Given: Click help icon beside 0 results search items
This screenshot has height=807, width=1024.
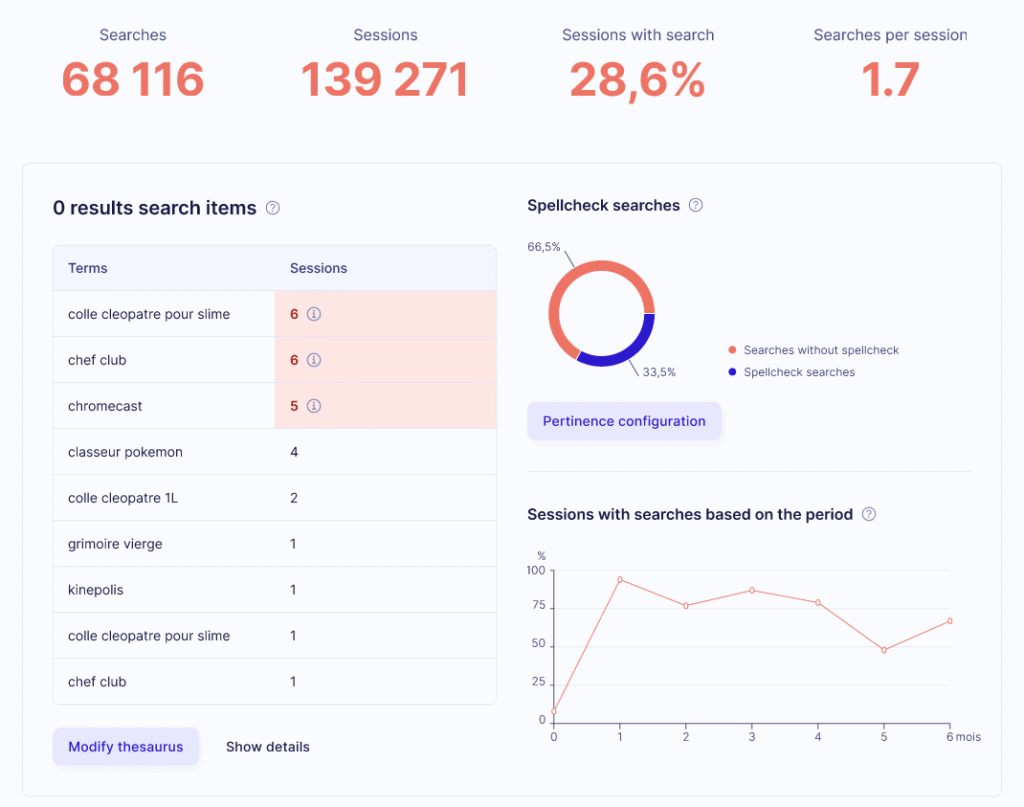Looking at the screenshot, I should tap(273, 209).
